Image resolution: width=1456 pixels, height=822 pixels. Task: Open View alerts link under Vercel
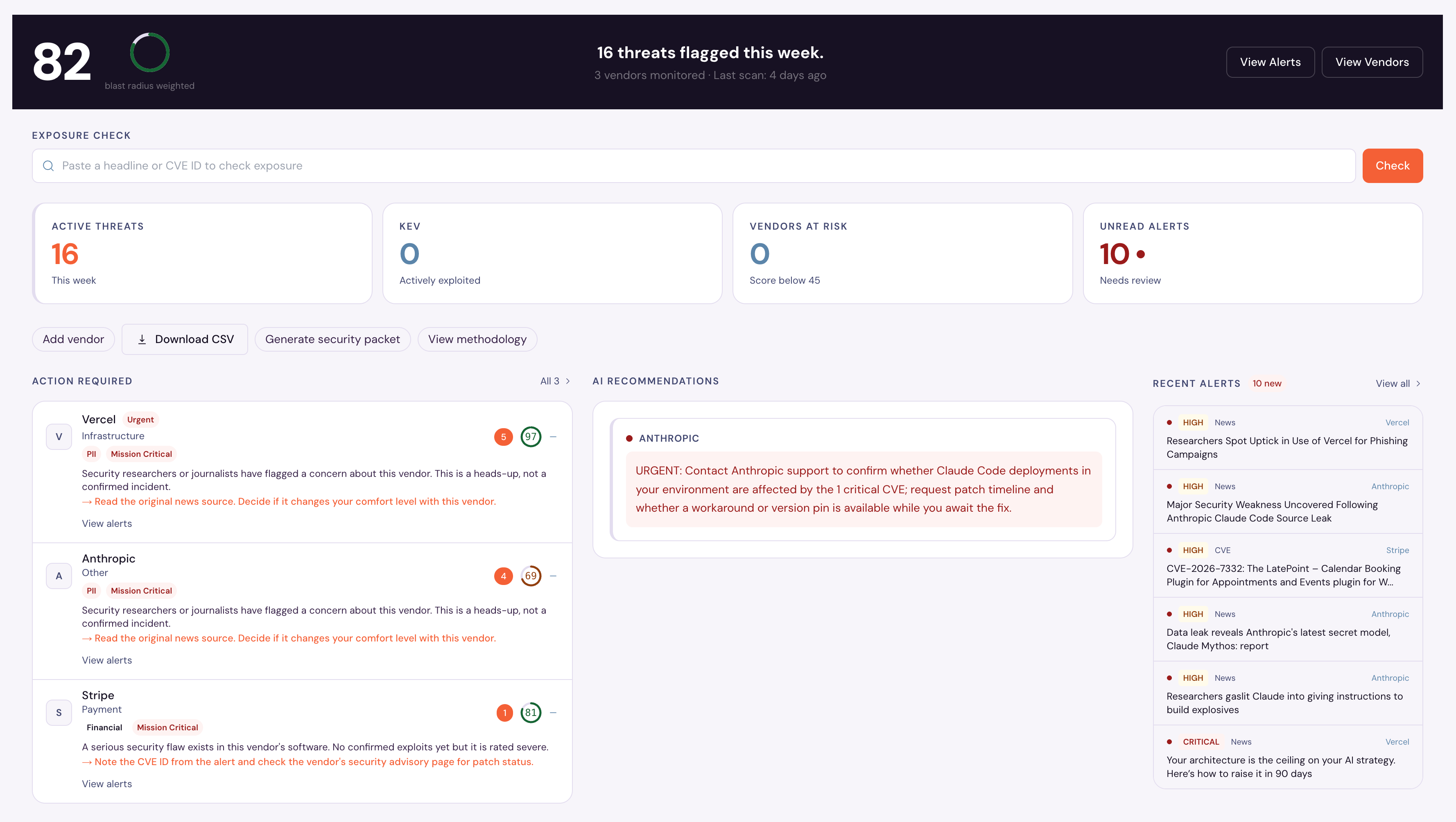tap(107, 523)
